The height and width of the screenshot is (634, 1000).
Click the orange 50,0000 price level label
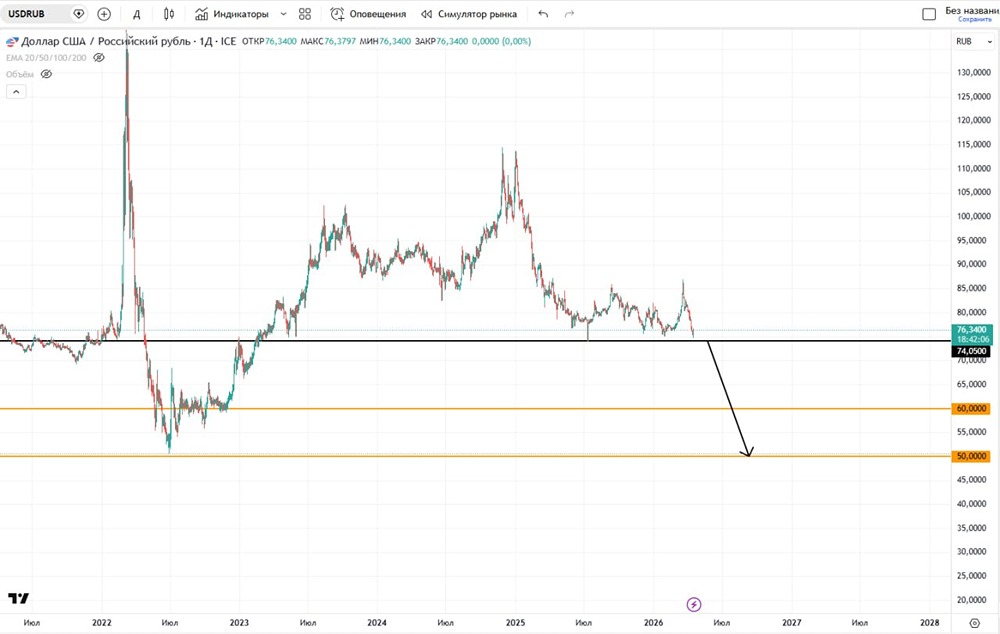coord(971,456)
